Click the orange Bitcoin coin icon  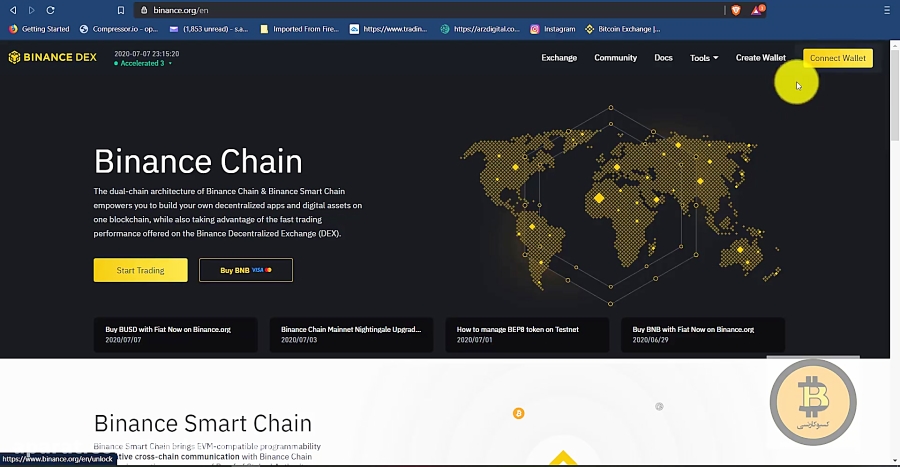click(518, 413)
